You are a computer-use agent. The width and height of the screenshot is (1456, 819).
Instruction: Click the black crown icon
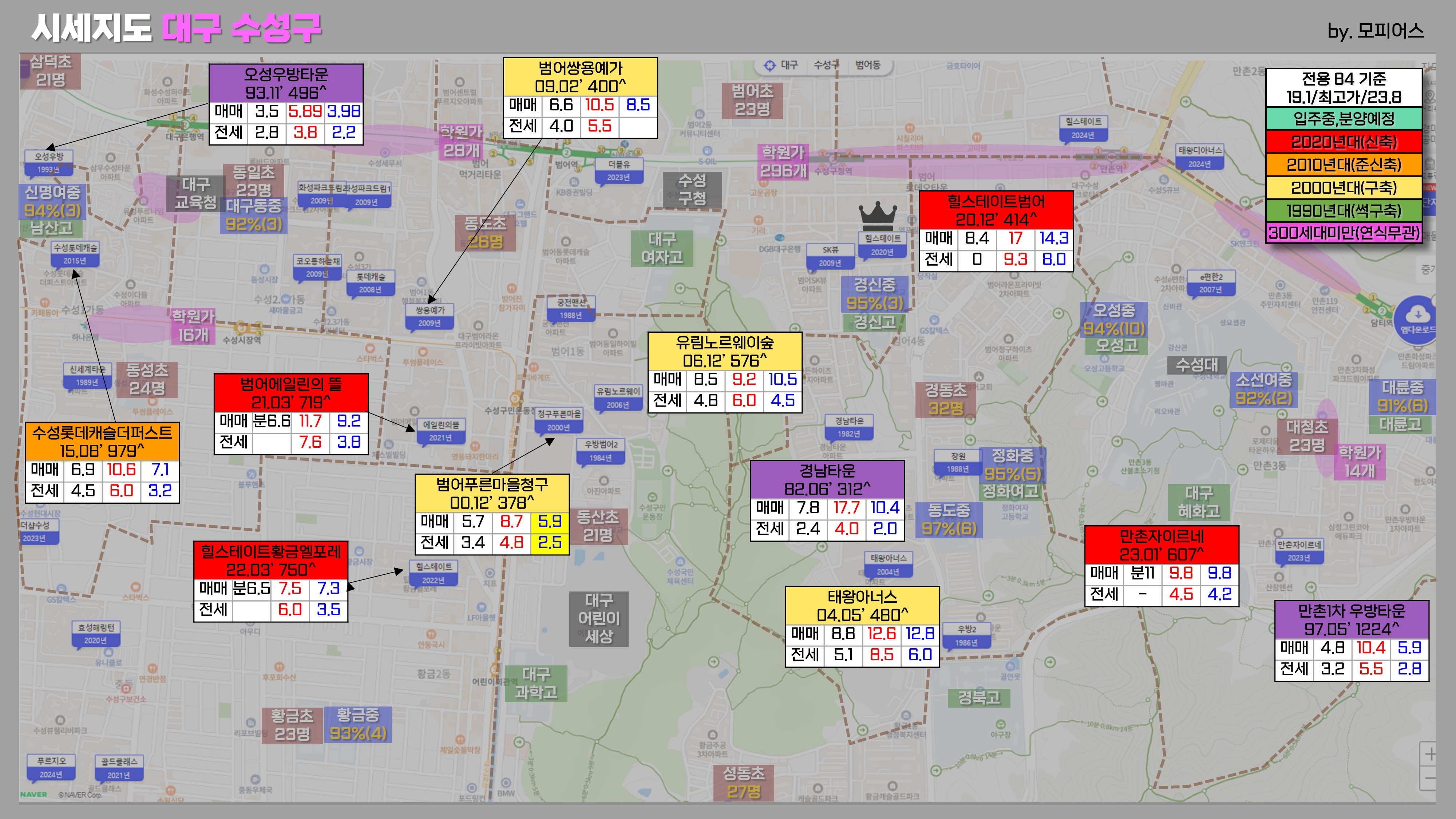tap(877, 215)
